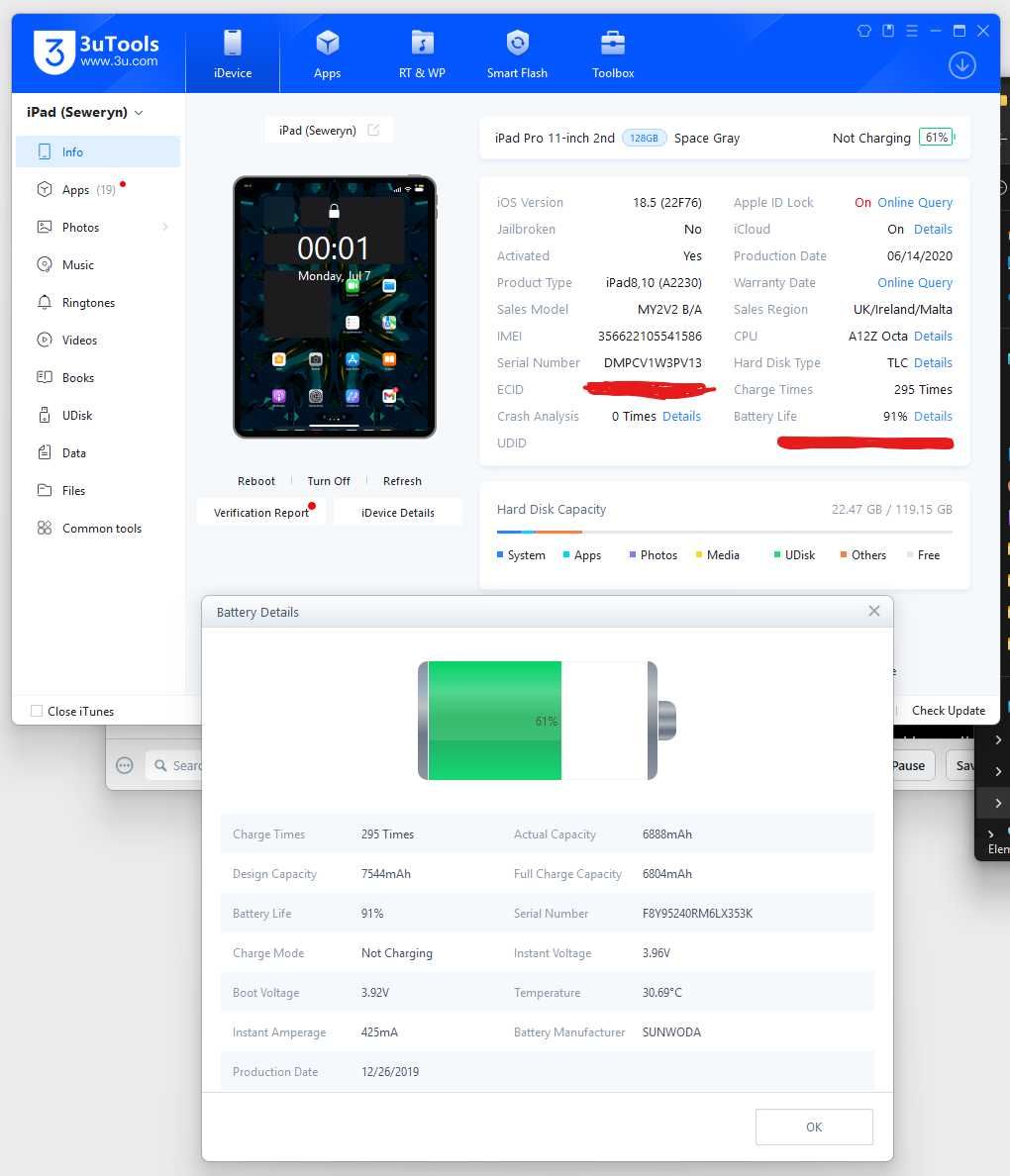Click the Design Capacity value 7544mAh

tap(386, 874)
